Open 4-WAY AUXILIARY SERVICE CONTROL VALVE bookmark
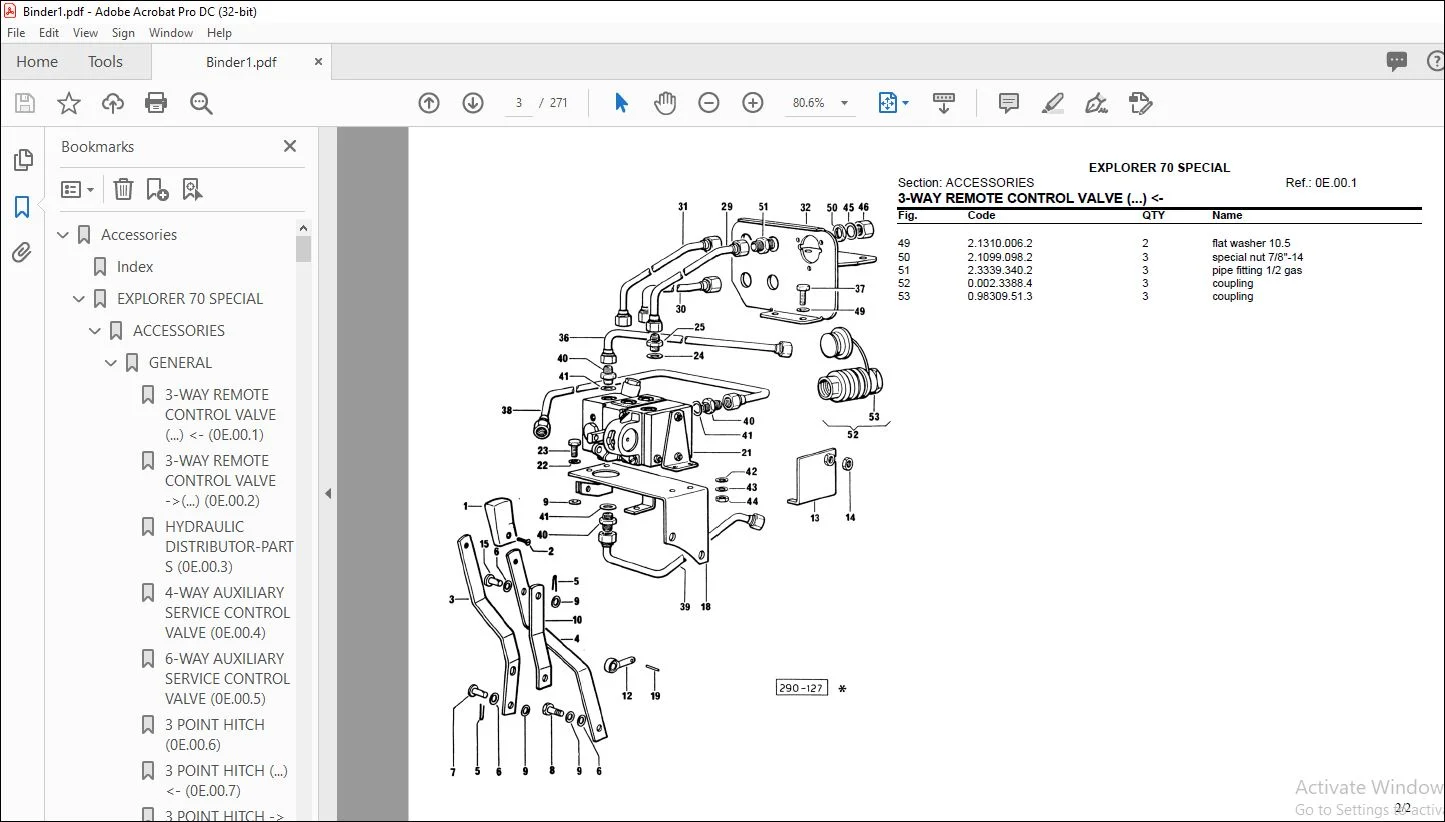This screenshot has height=822, width=1445. (227, 613)
